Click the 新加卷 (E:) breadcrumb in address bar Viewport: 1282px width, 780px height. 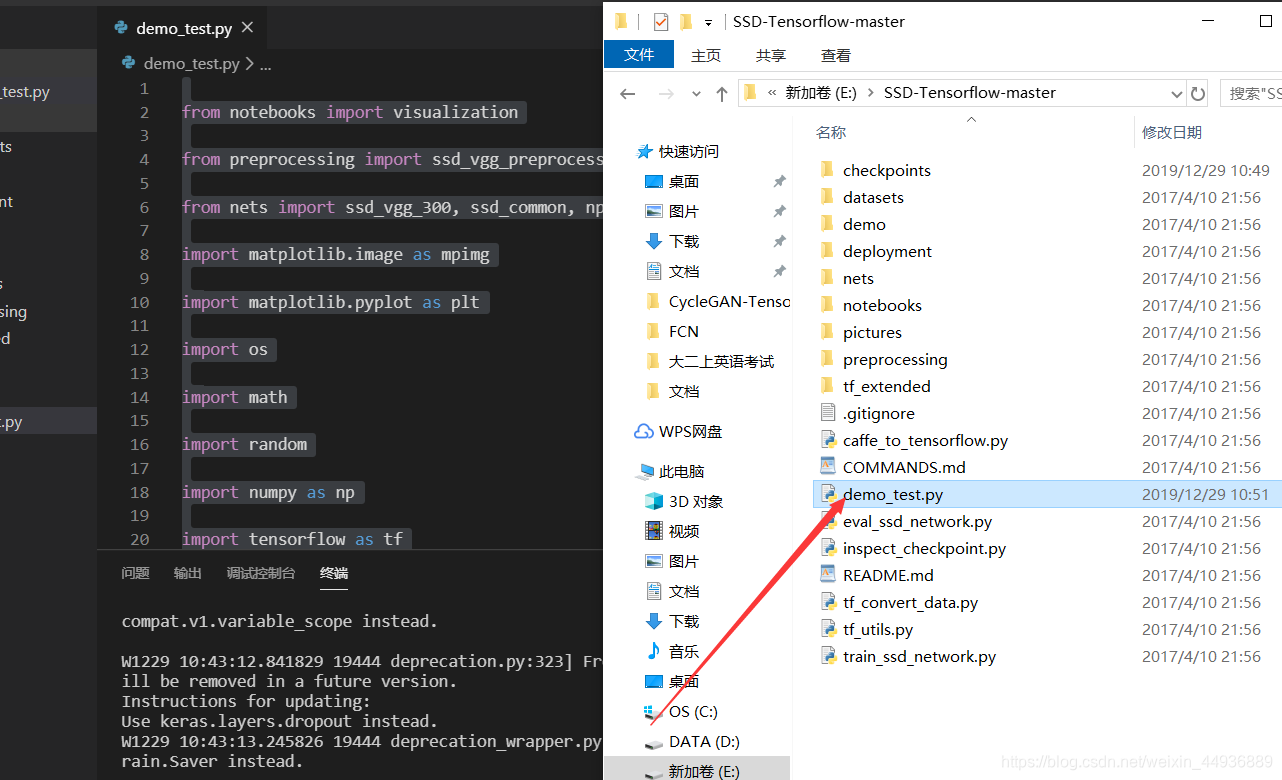point(820,93)
